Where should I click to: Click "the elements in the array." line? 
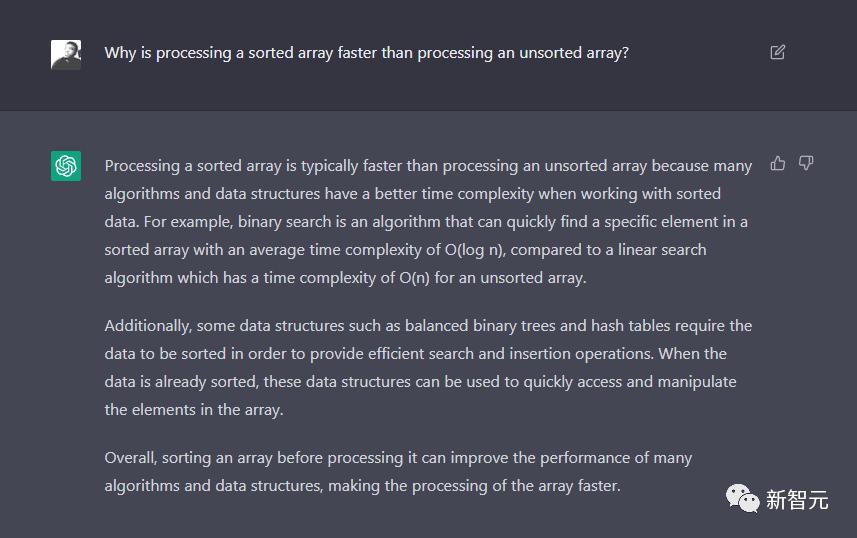[x=194, y=410]
